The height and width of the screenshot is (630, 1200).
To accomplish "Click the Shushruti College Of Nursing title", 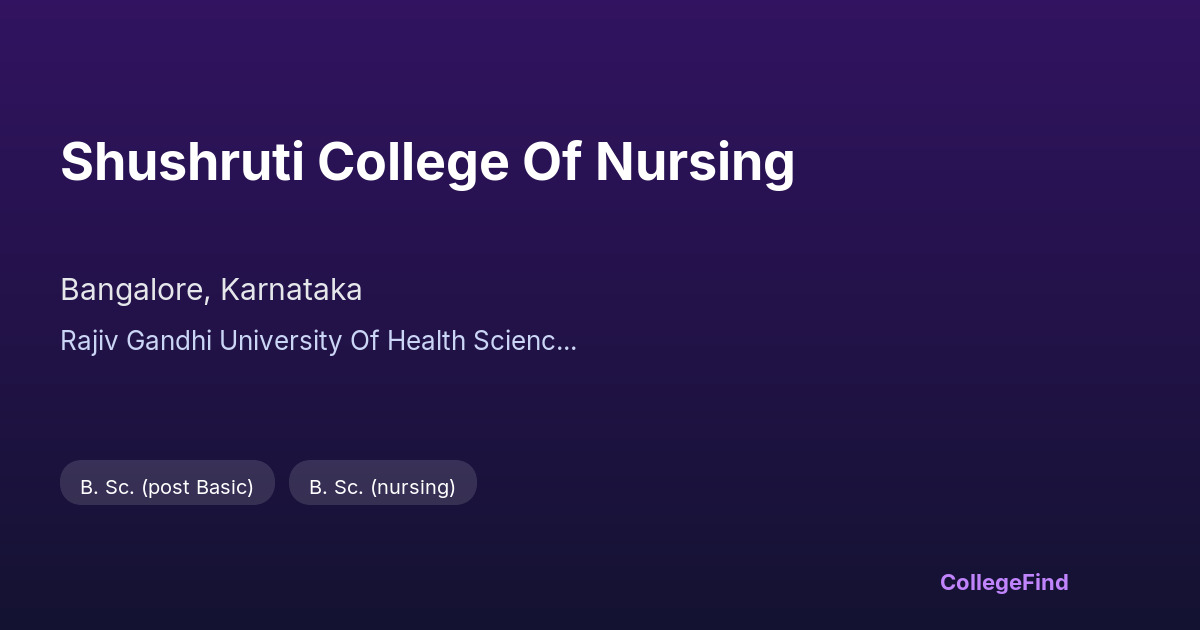I will [x=427, y=162].
